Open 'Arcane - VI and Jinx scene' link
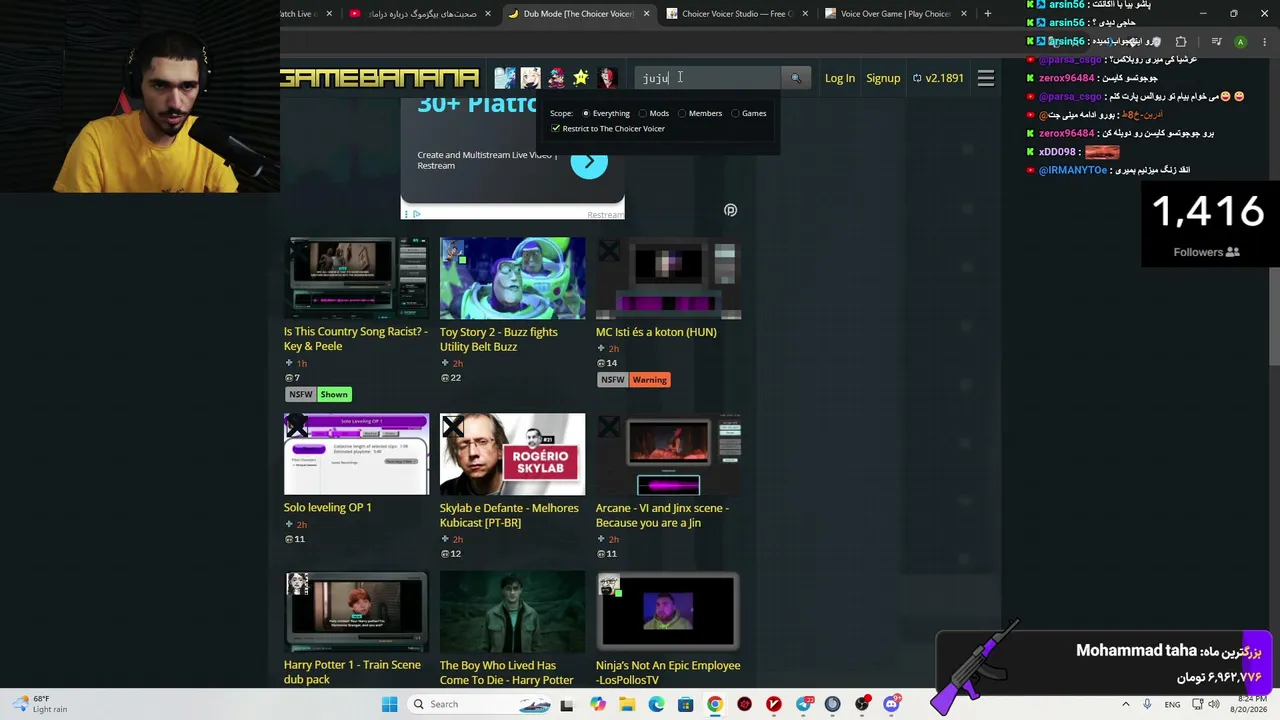 (x=662, y=515)
